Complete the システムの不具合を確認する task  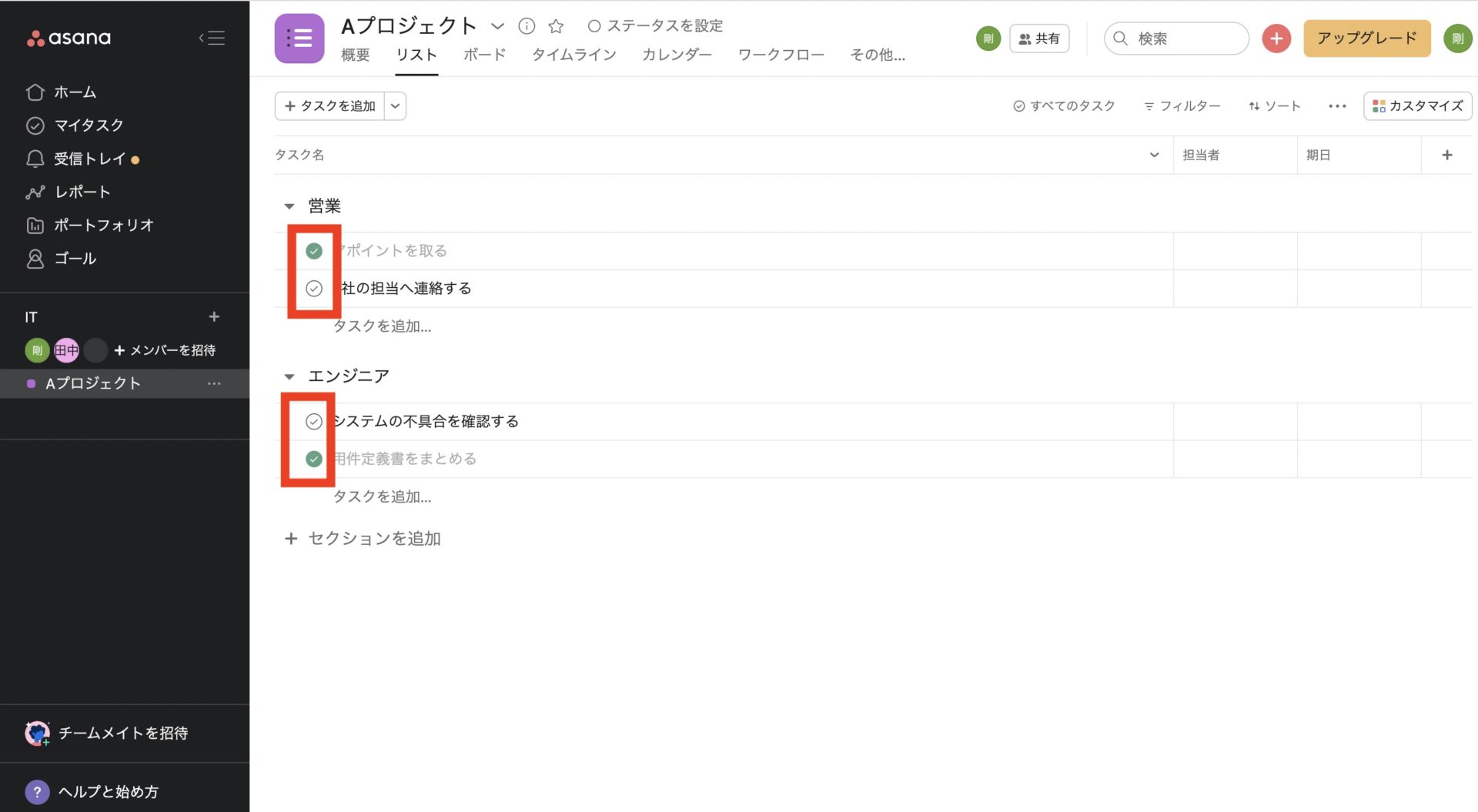314,421
